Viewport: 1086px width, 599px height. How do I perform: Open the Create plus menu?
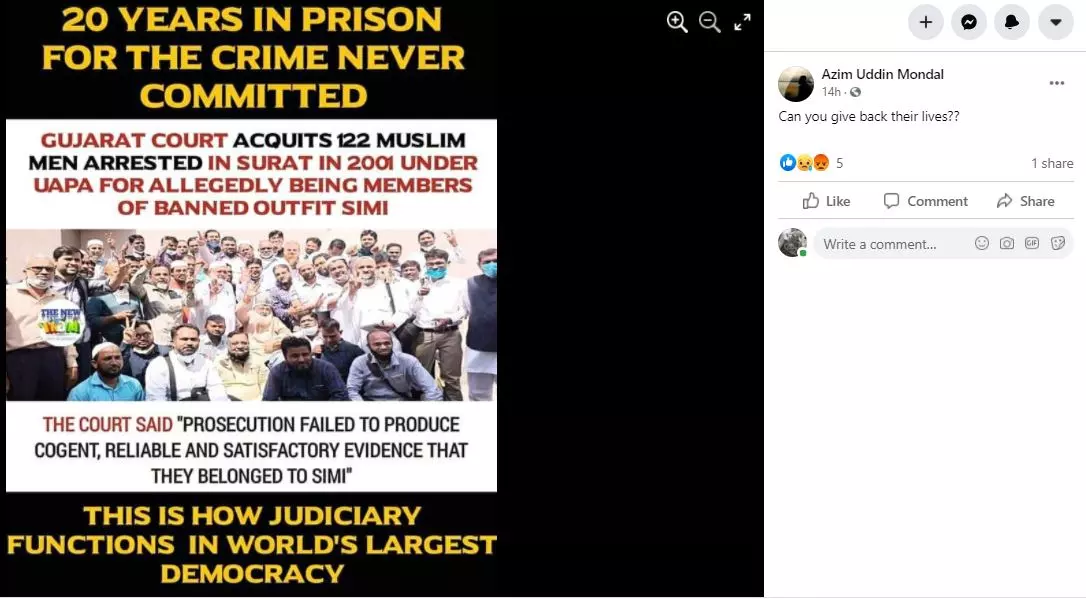(925, 22)
